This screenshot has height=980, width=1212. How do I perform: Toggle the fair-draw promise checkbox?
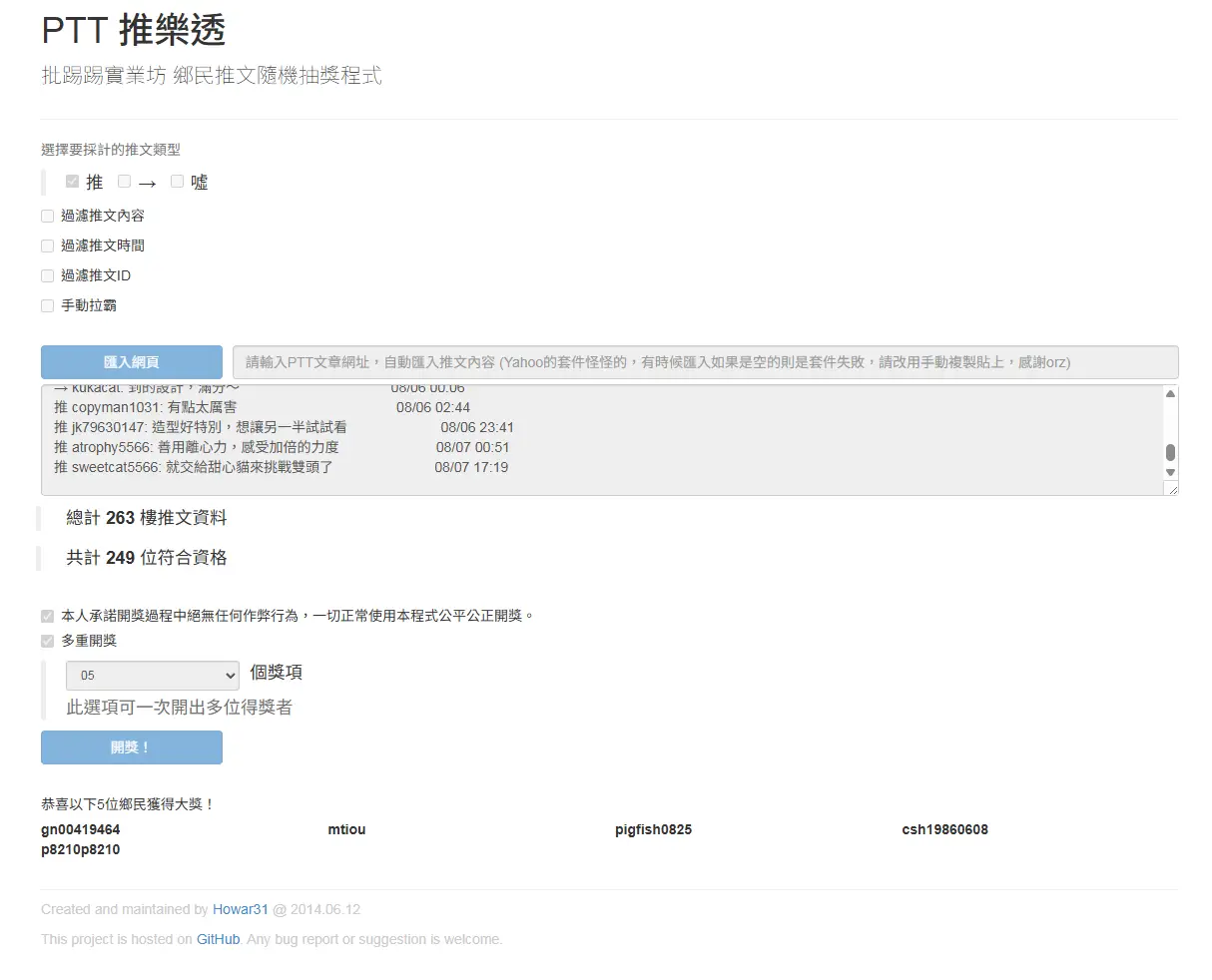point(48,616)
